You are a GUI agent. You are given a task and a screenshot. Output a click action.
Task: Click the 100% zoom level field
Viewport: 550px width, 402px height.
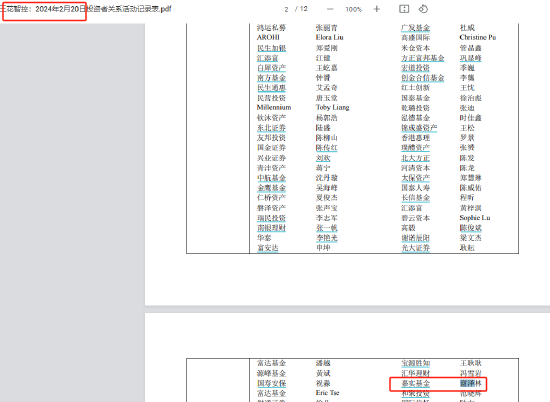pos(353,9)
